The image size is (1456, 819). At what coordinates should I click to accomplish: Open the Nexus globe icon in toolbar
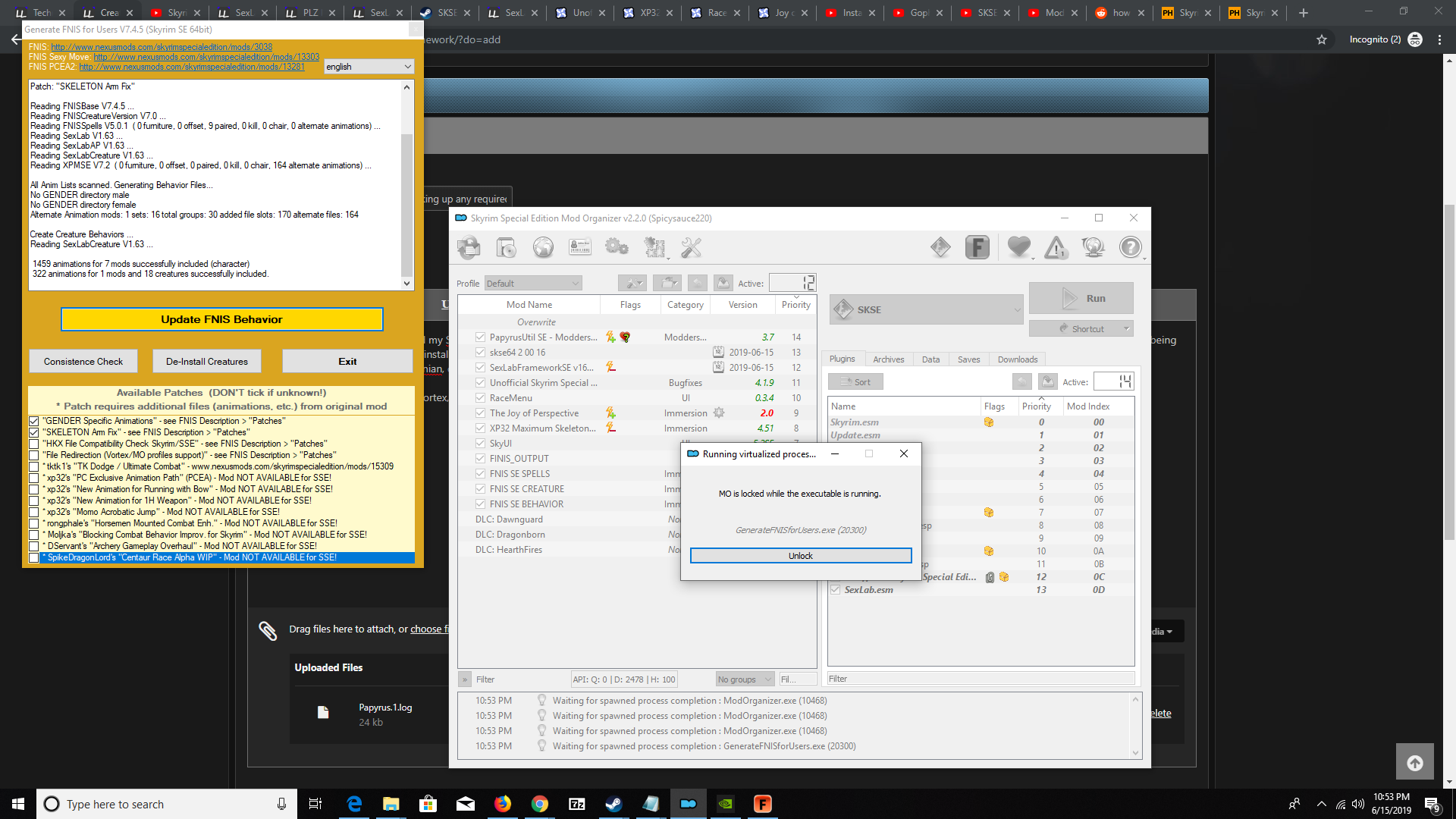click(543, 247)
